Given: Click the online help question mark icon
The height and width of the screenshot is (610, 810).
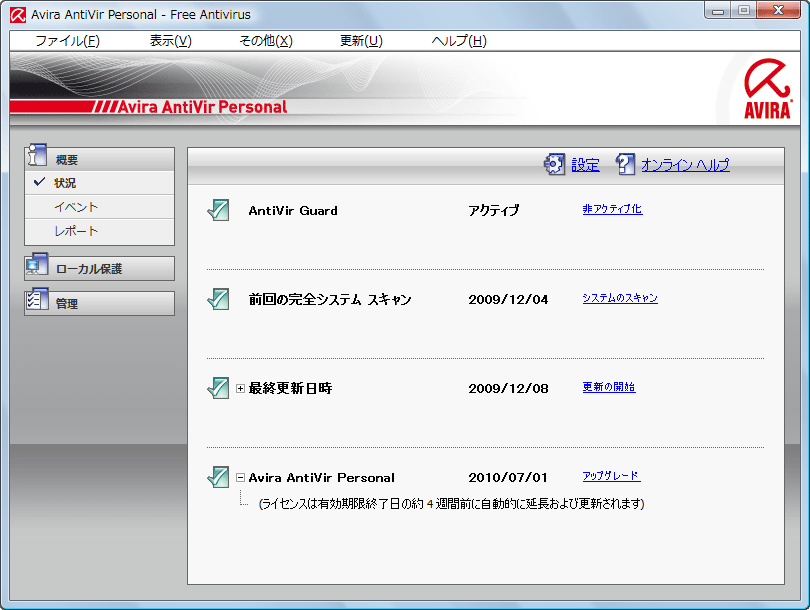Looking at the screenshot, I should 625,164.
